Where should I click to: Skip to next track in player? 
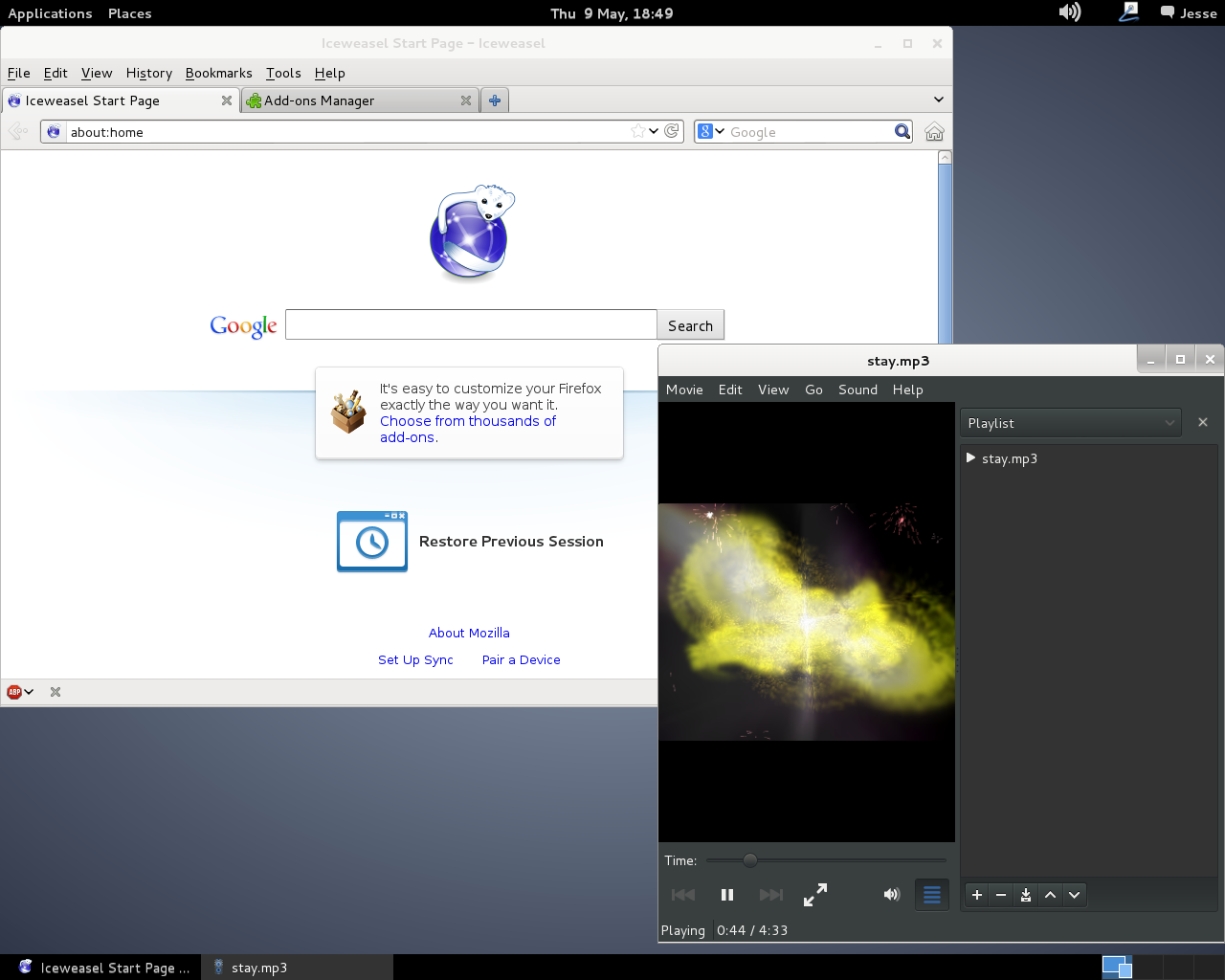771,895
